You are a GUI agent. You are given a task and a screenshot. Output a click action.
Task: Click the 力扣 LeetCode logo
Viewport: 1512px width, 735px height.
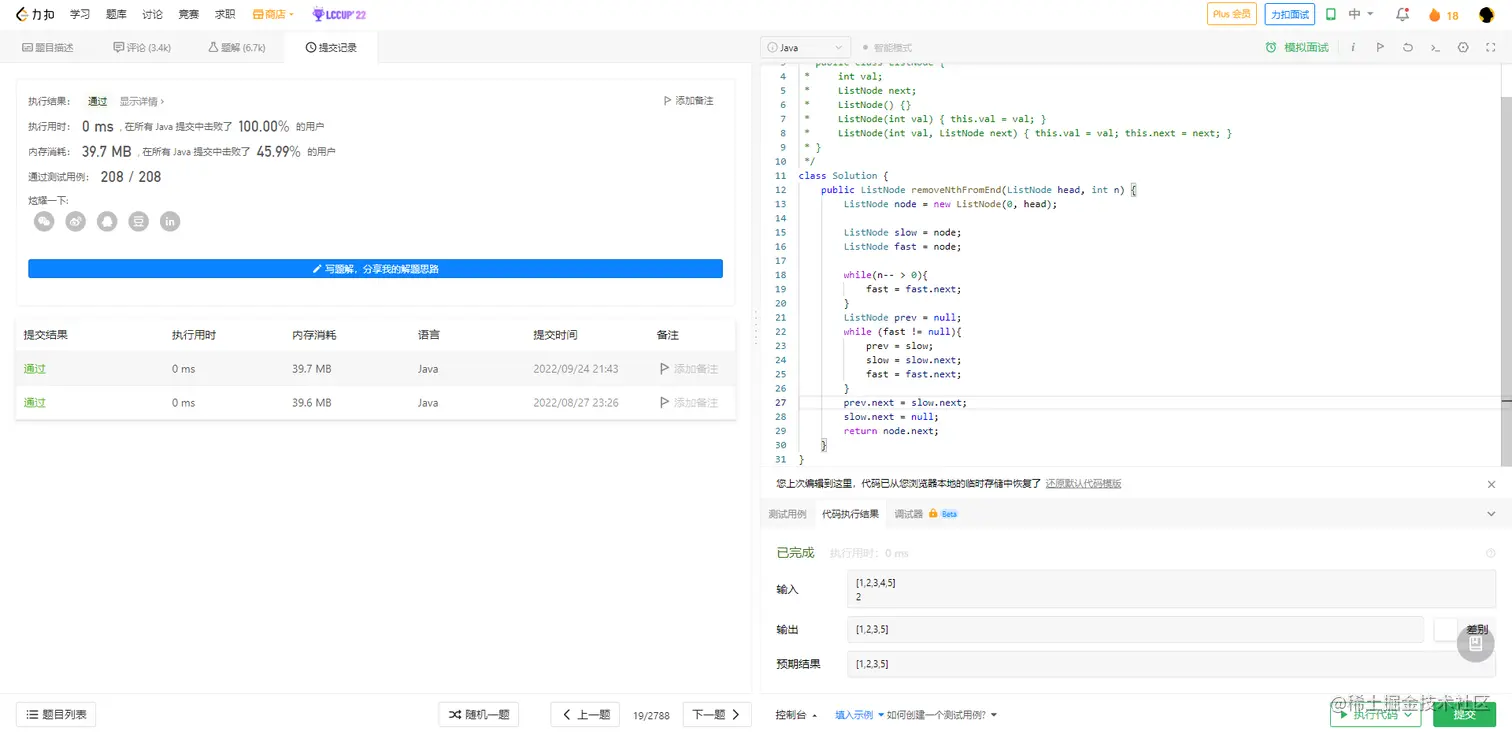click(35, 15)
